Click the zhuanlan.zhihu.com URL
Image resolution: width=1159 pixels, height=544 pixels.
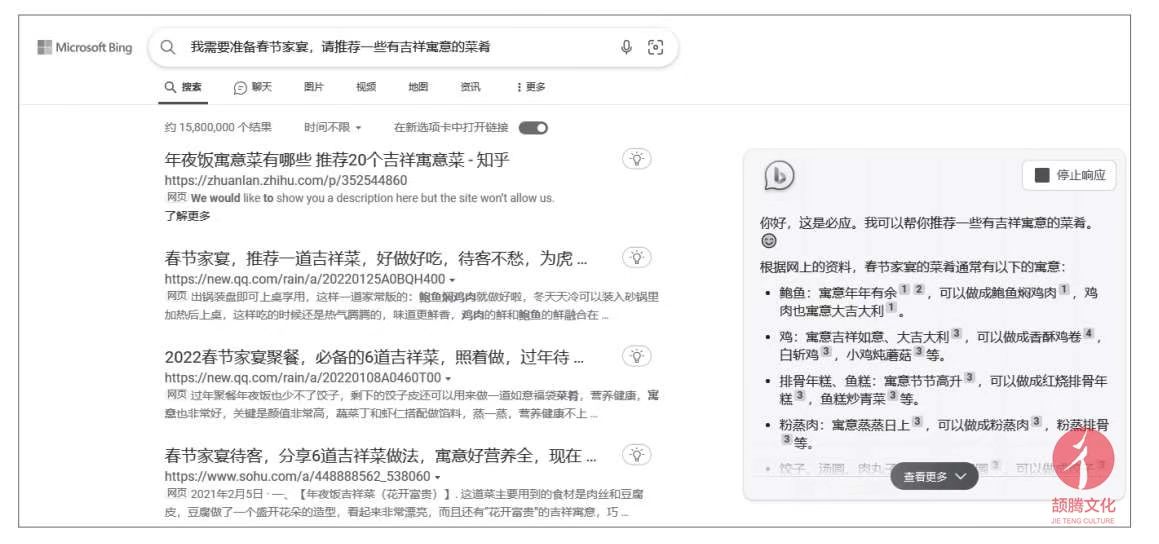285,180
